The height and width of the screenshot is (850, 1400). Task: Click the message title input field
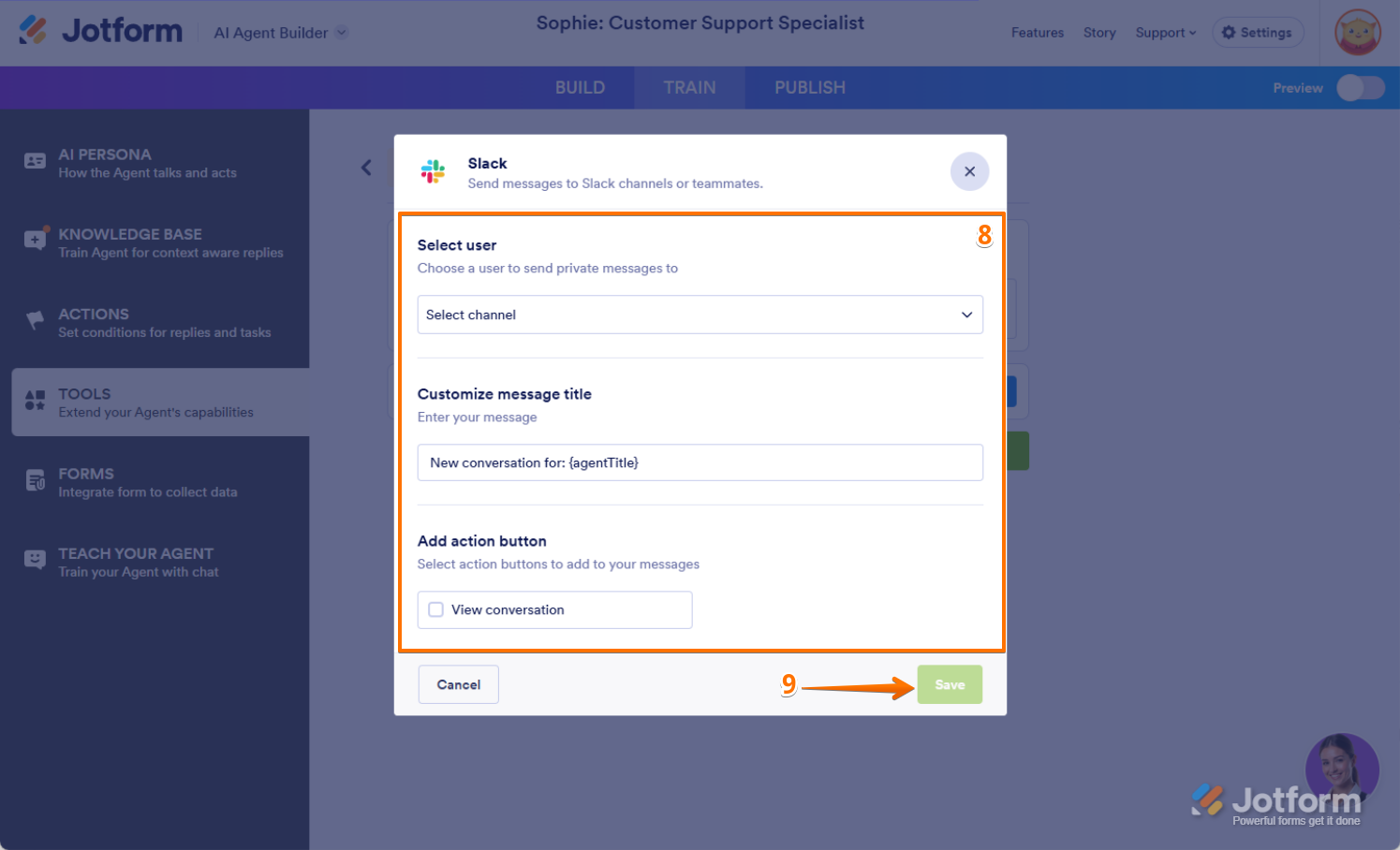[700, 463]
